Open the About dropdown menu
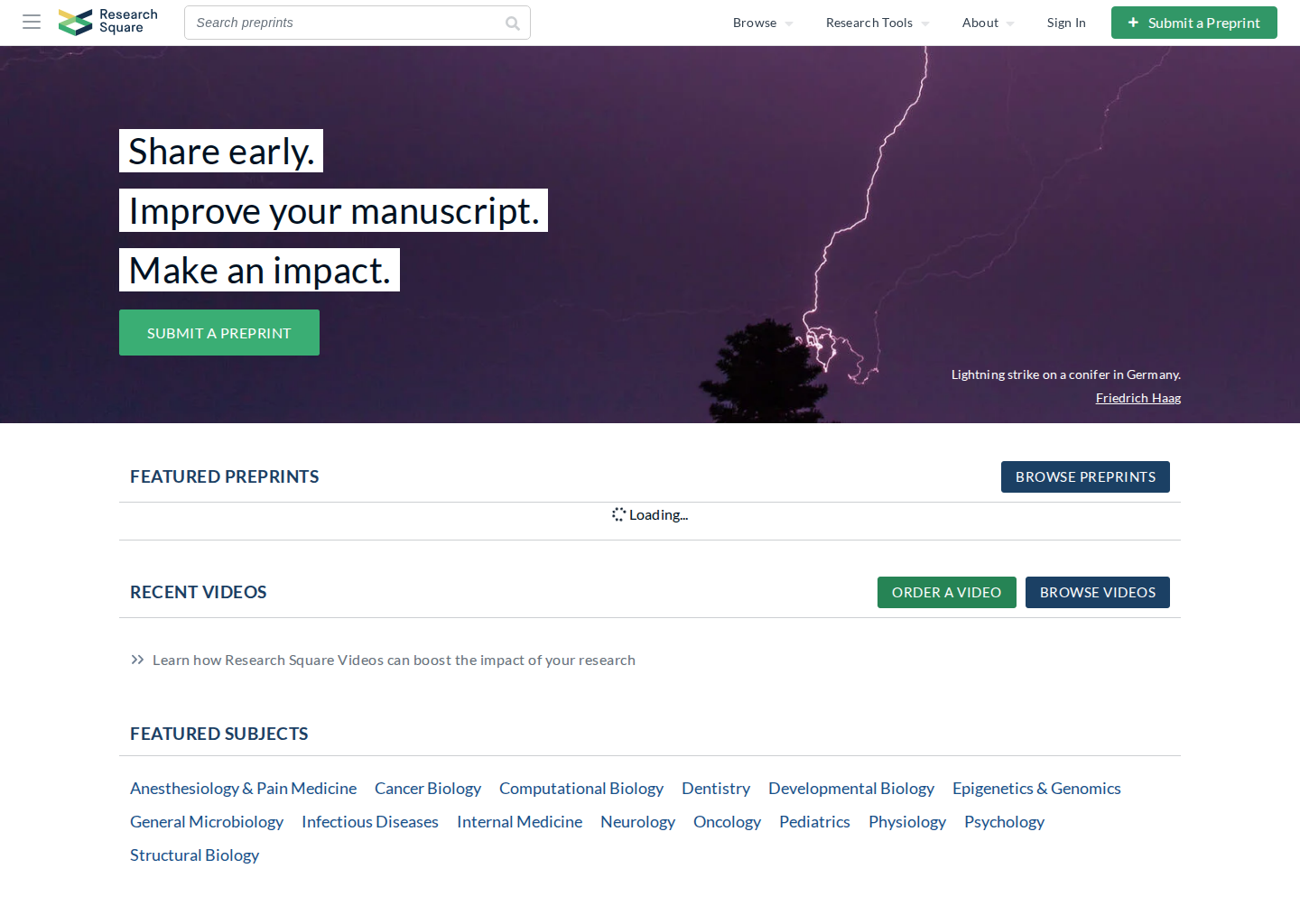This screenshot has height=924, width=1300. 989,23
